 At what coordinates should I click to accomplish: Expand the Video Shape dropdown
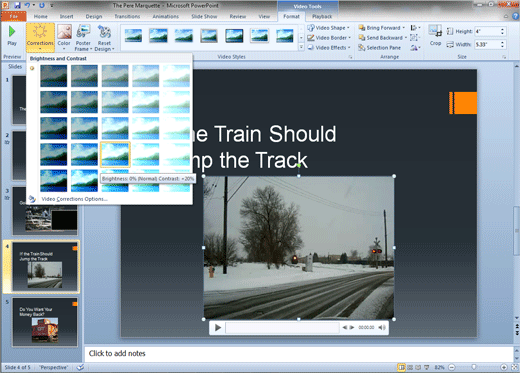(328, 28)
